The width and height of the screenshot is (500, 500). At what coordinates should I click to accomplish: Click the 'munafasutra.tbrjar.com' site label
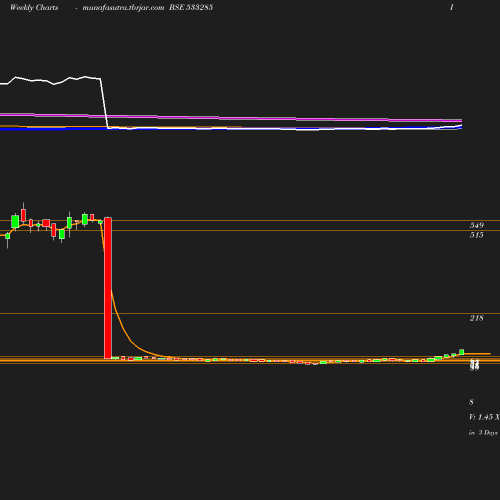(123, 8)
